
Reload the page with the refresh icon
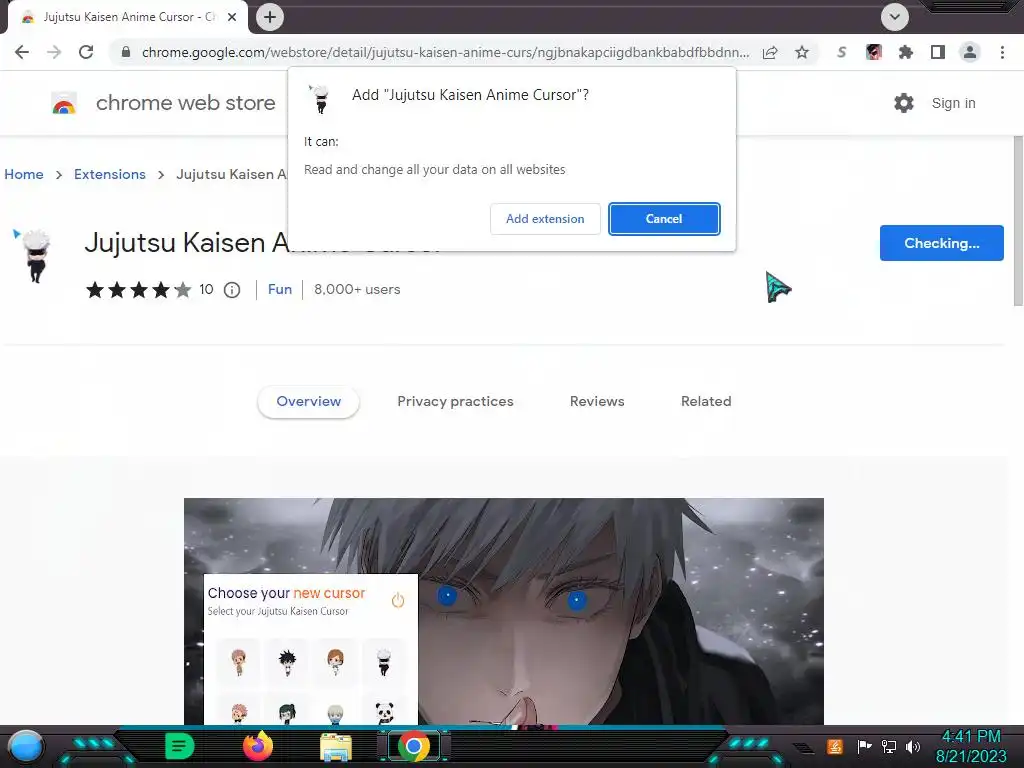pyautogui.click(x=86, y=52)
